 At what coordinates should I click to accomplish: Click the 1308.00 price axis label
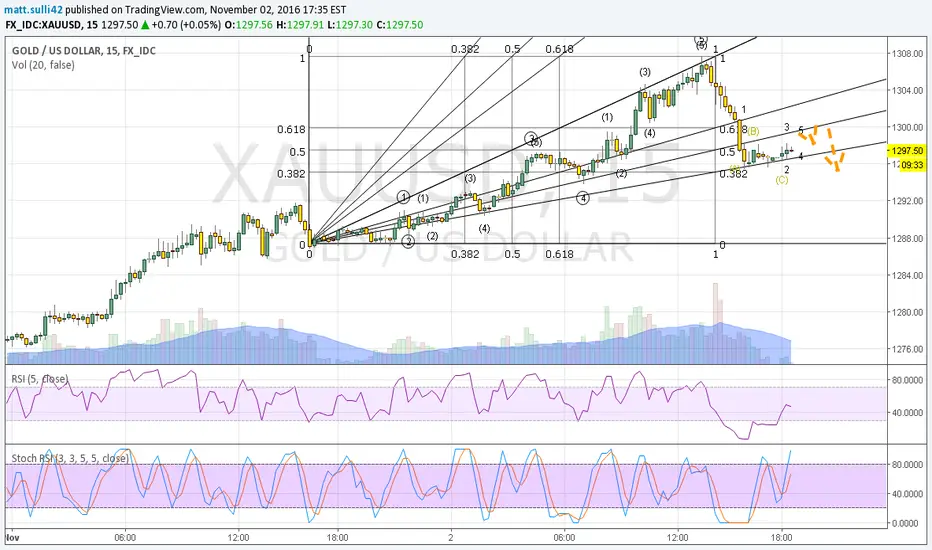(908, 54)
